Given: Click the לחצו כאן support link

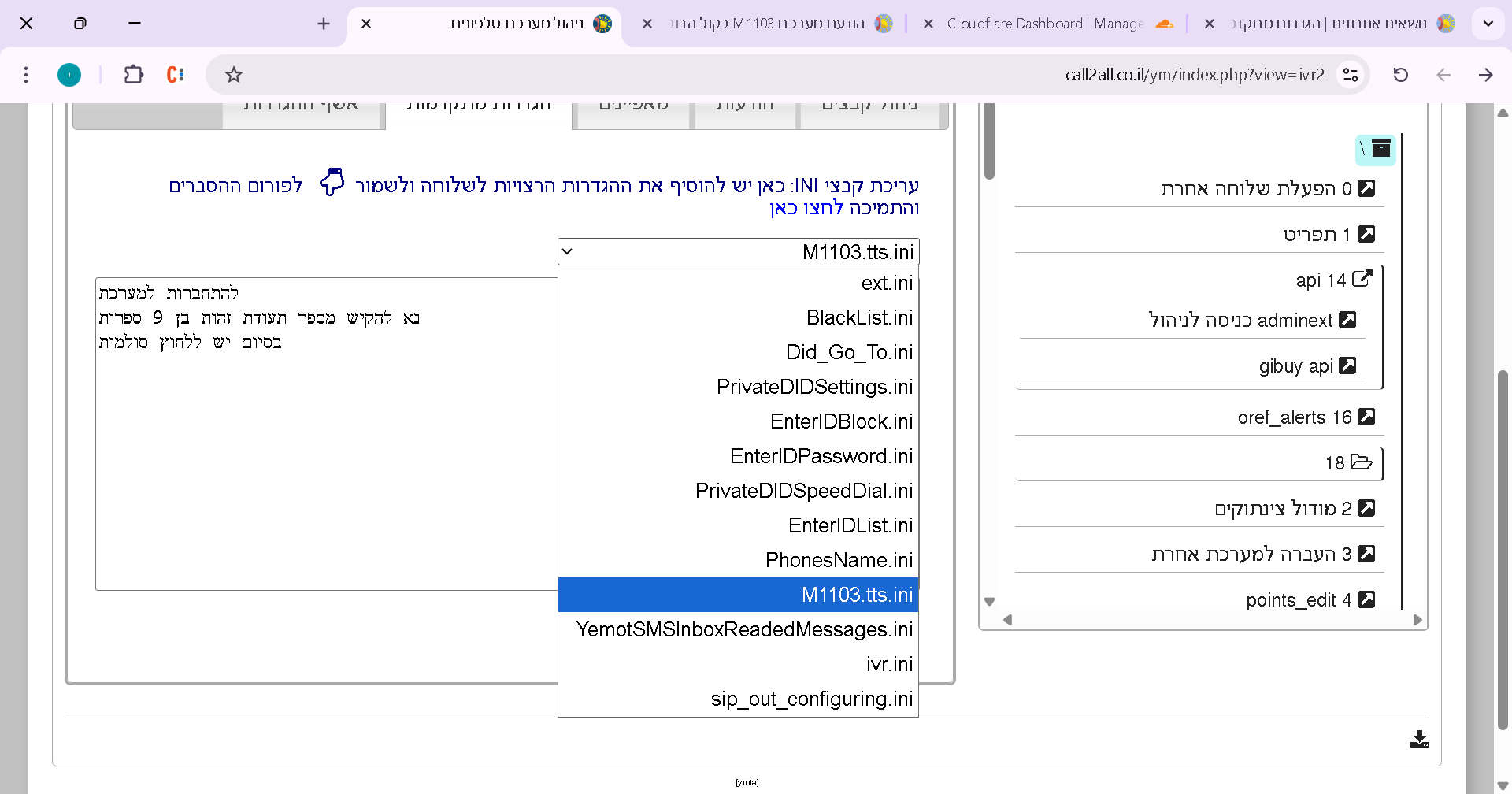Looking at the screenshot, I should click(806, 208).
